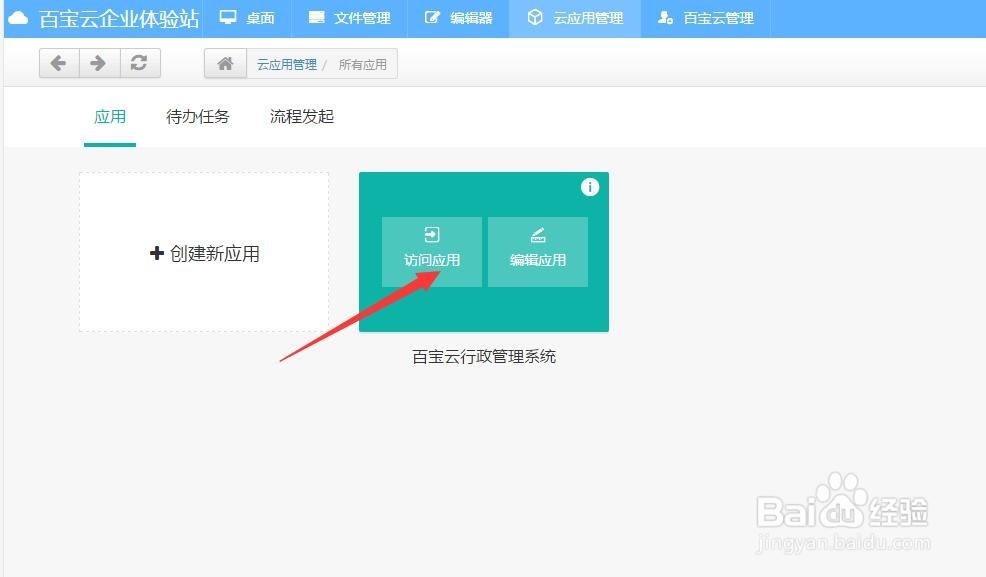Click 编辑应用 to edit the application
Viewport: 986px width, 577px height.
537,251
